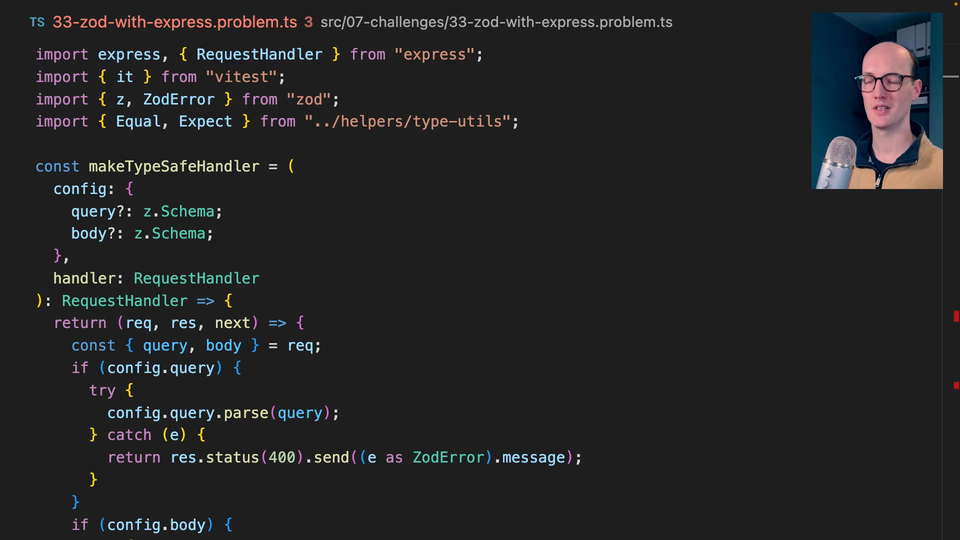
Task: Jump to the lower red error marker in scrollbar
Action: point(956,384)
